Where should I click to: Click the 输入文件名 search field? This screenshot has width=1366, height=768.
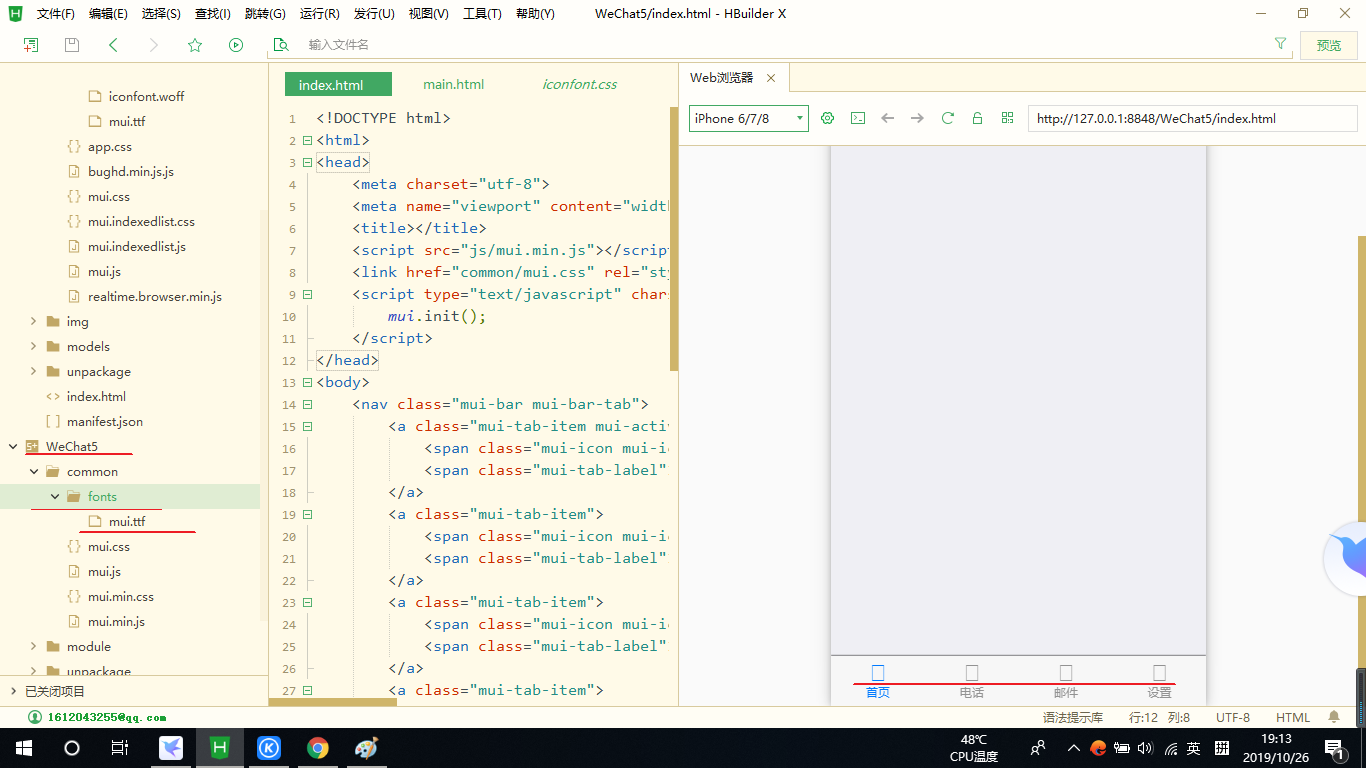(780, 45)
